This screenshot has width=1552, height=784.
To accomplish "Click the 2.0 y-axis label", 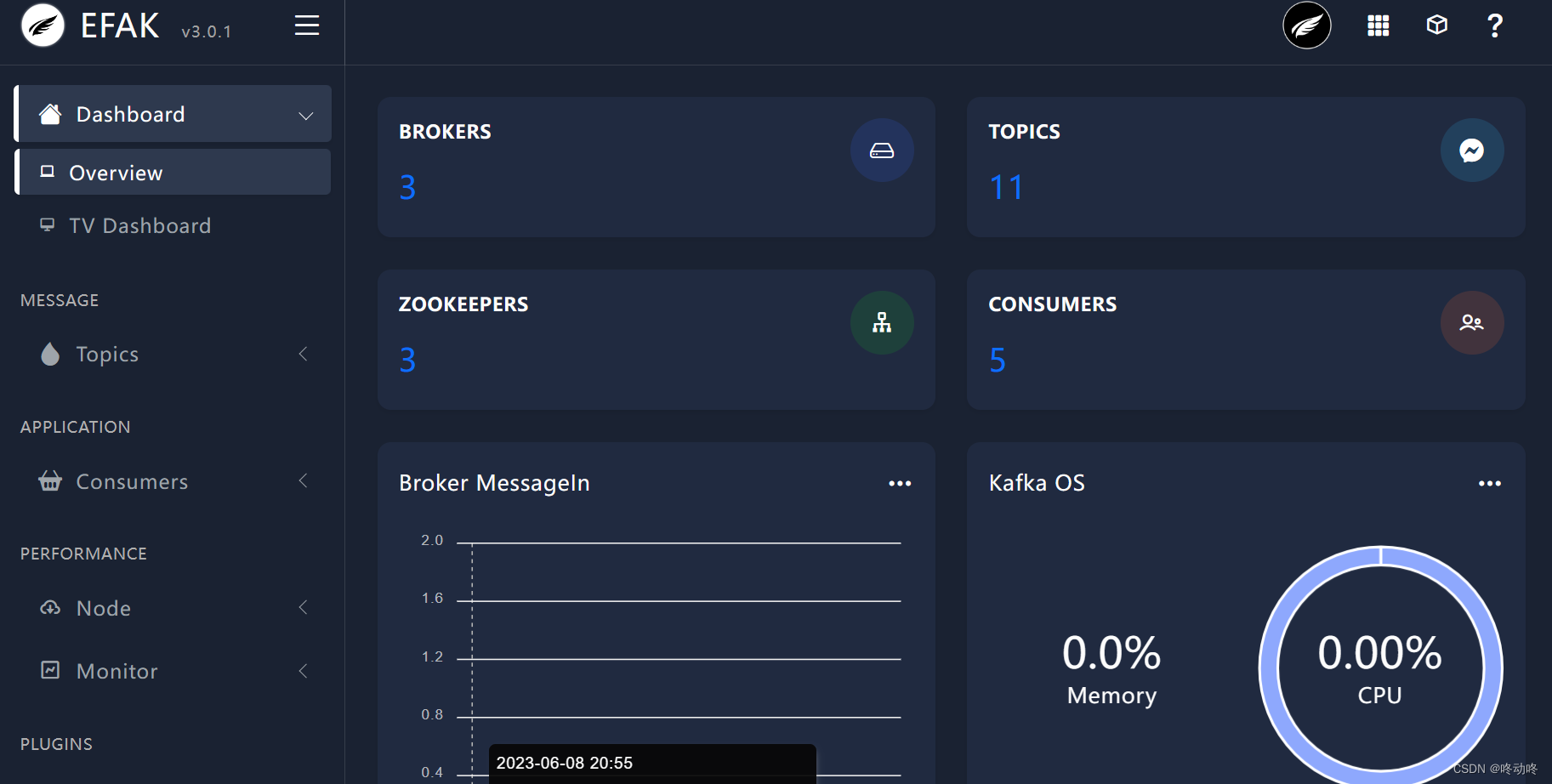I will pos(432,540).
